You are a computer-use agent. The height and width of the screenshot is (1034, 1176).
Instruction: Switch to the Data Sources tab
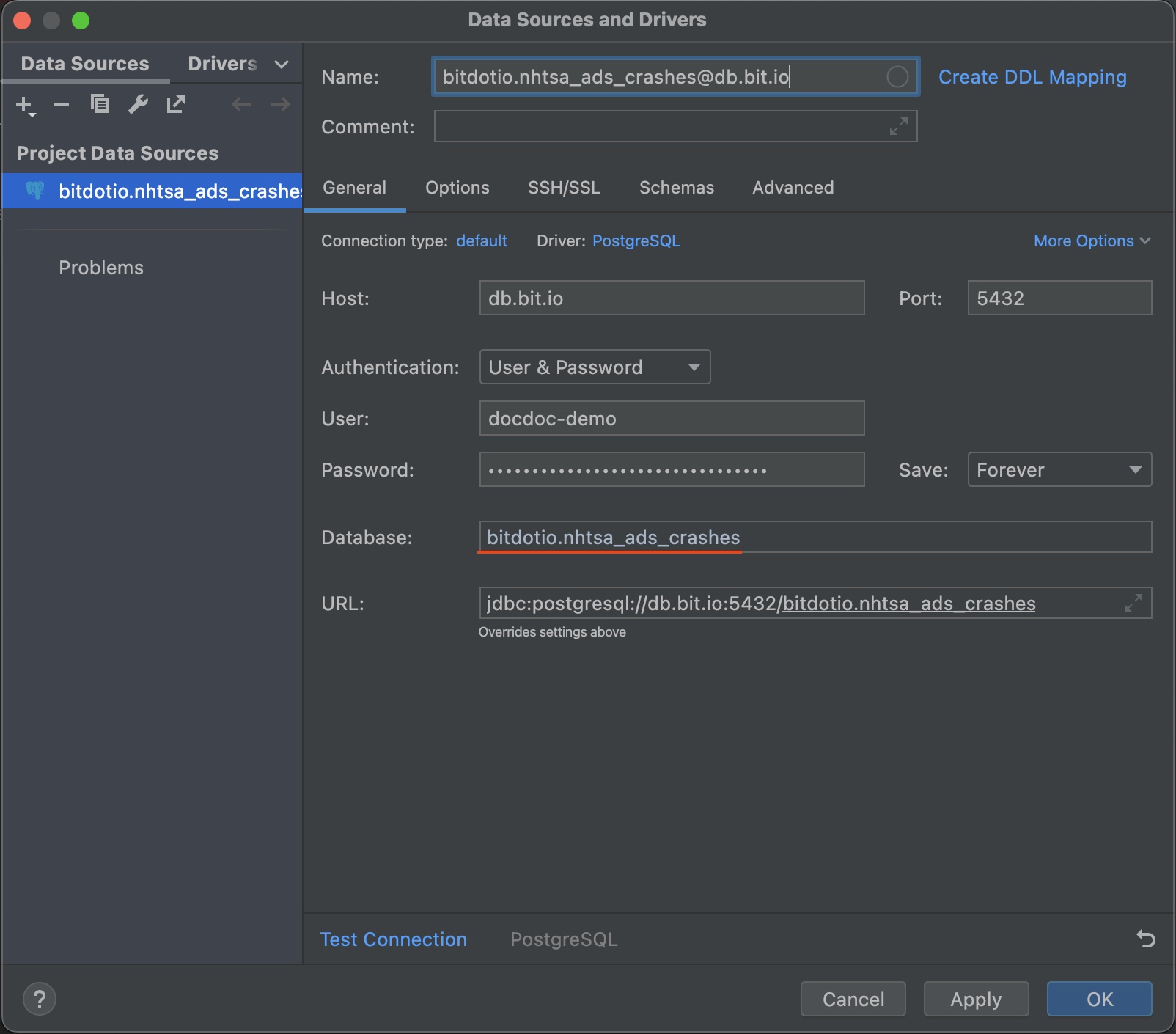click(x=85, y=64)
